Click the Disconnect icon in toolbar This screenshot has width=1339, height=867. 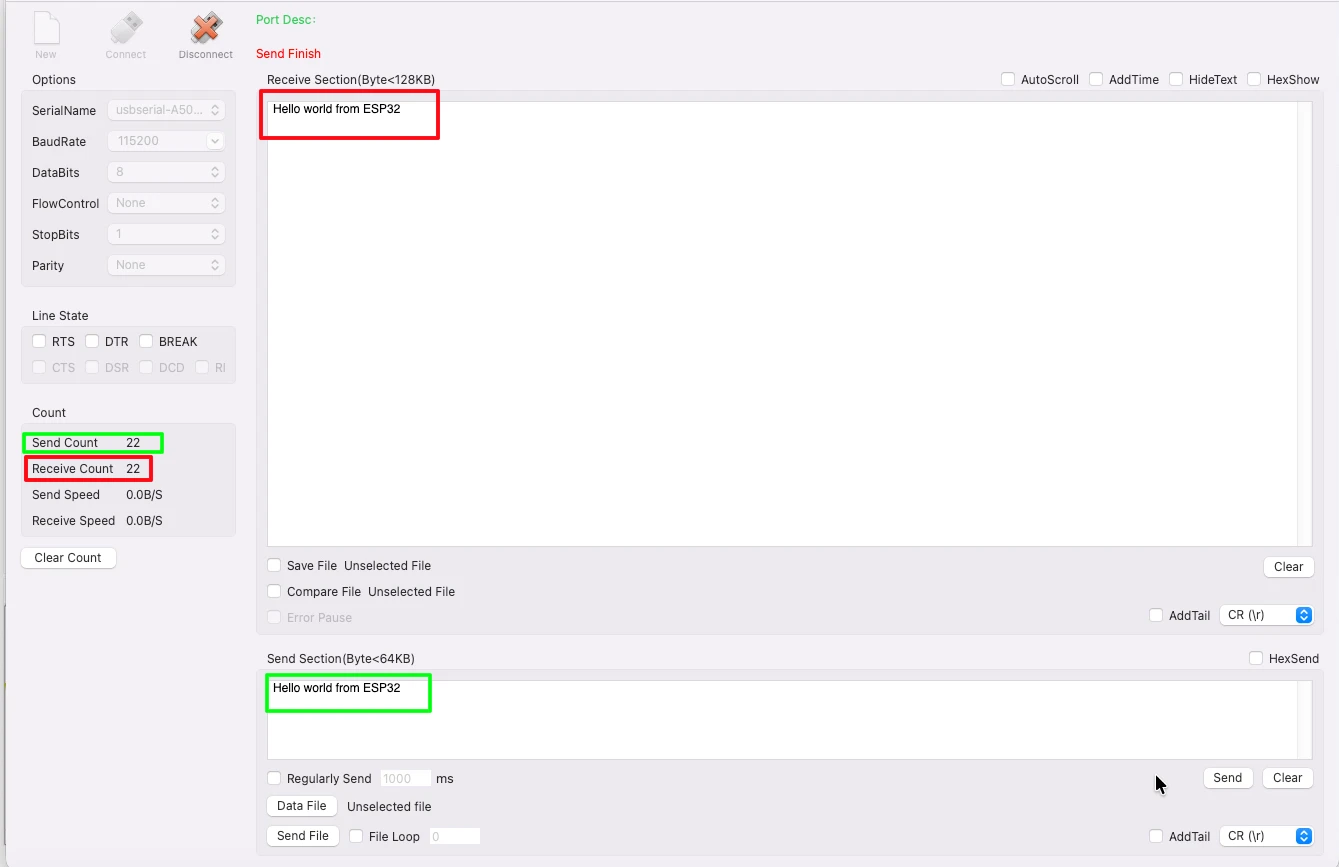[x=206, y=29]
